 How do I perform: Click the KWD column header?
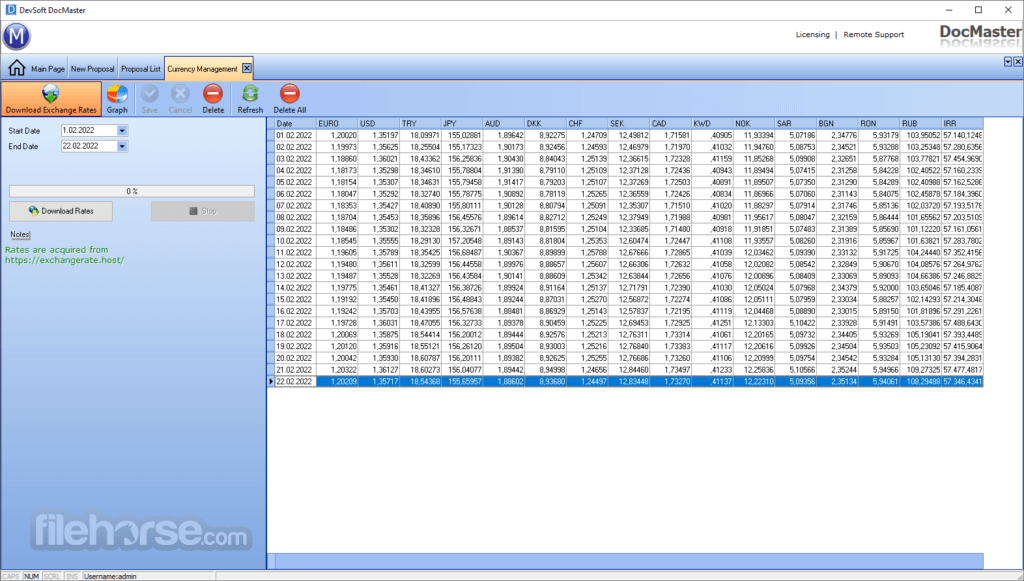pos(713,123)
